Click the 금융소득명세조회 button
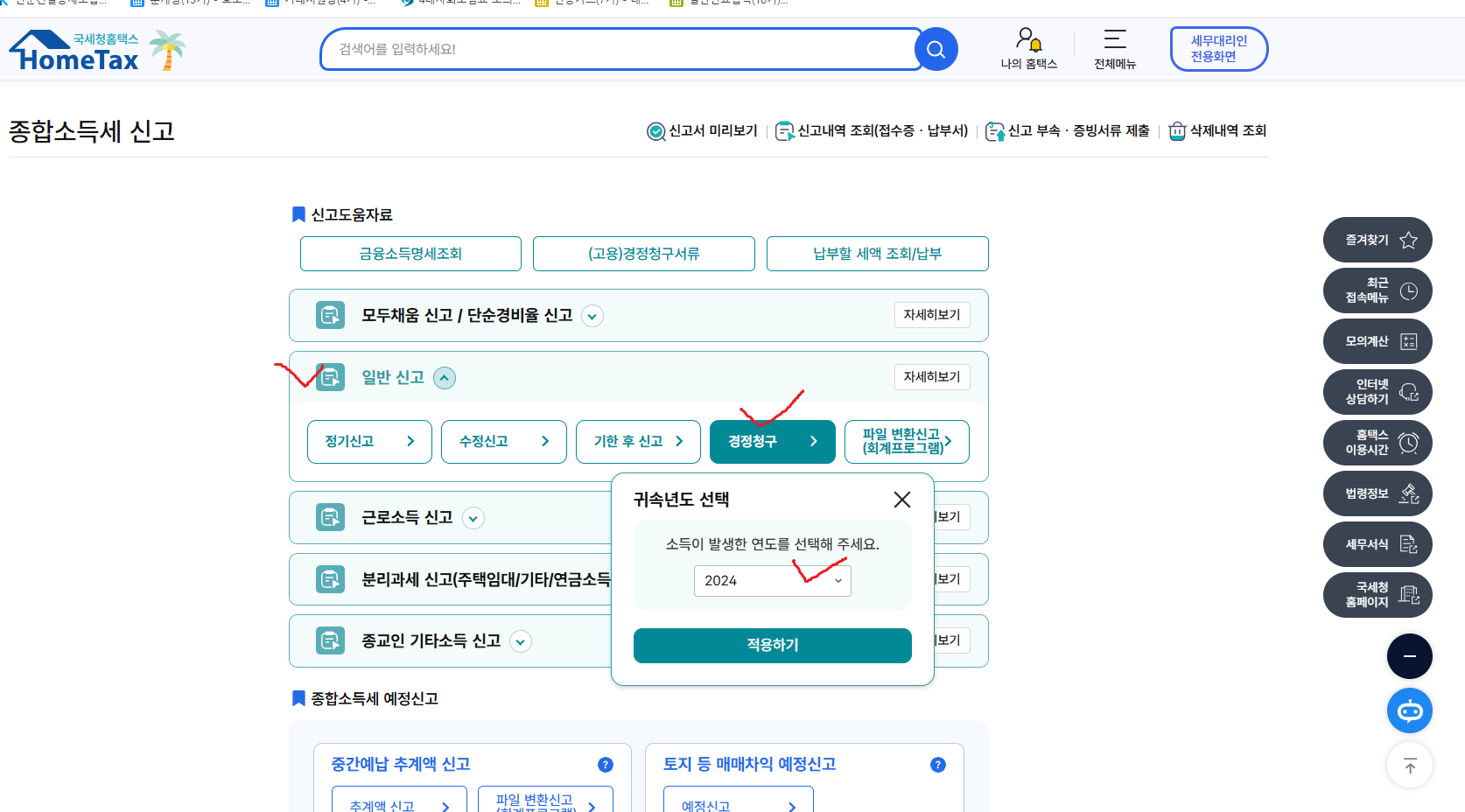This screenshot has height=812, width=1465. click(x=410, y=254)
